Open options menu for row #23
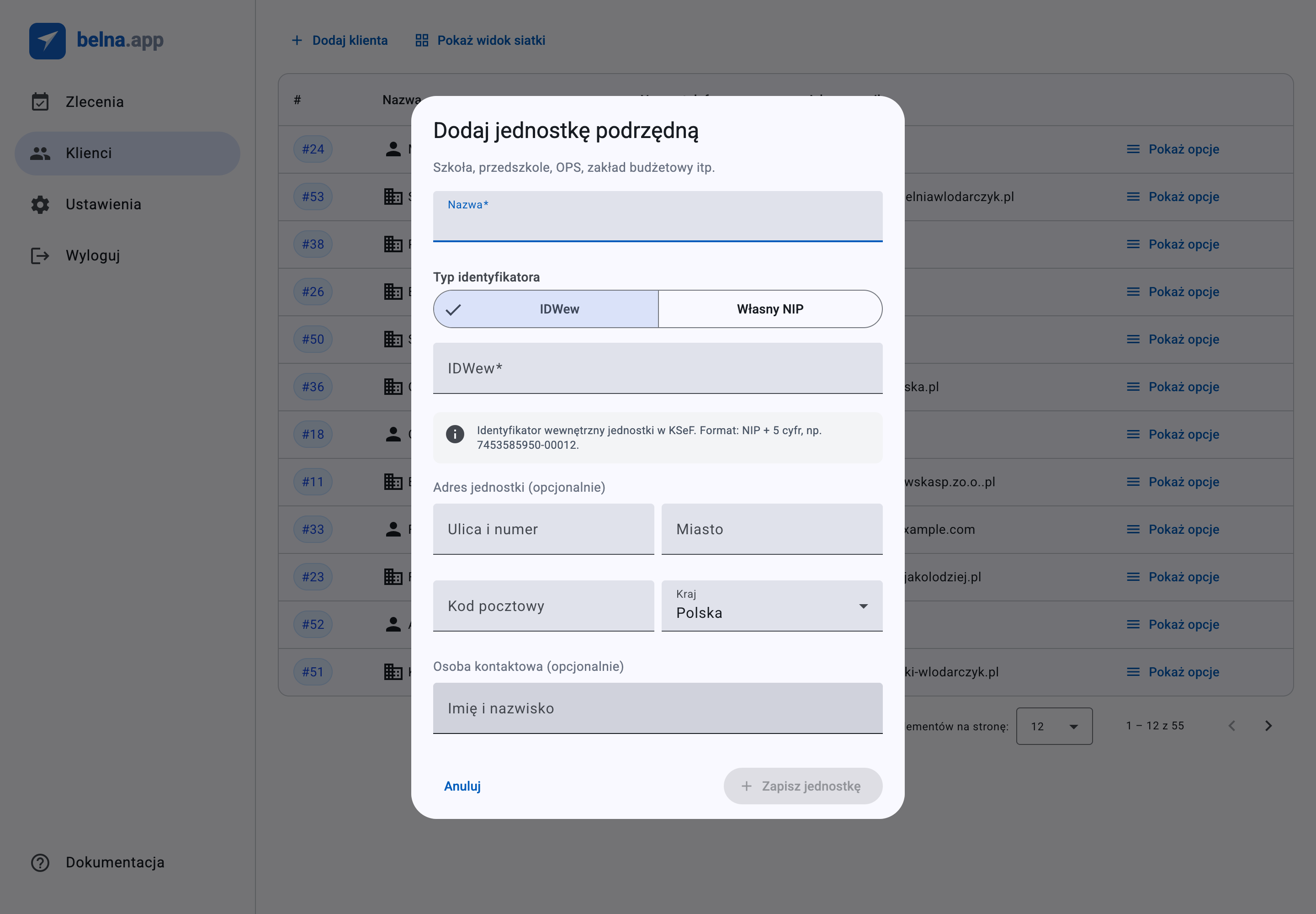 coord(1173,577)
